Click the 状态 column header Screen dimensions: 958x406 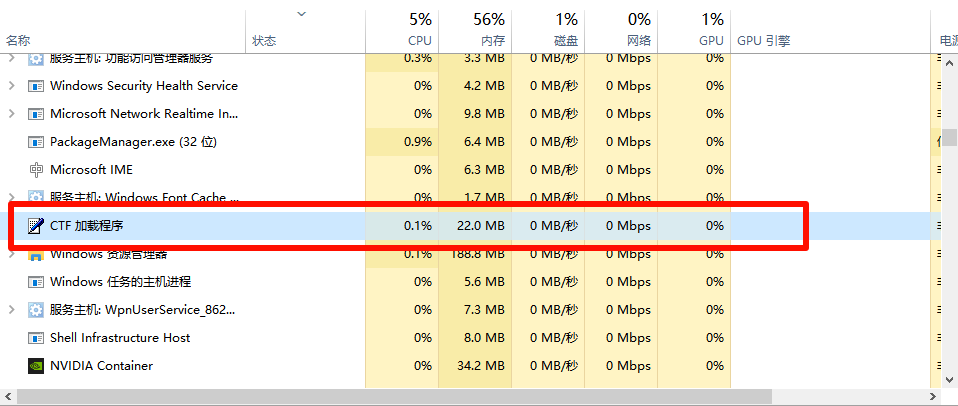pyautogui.click(x=264, y=40)
